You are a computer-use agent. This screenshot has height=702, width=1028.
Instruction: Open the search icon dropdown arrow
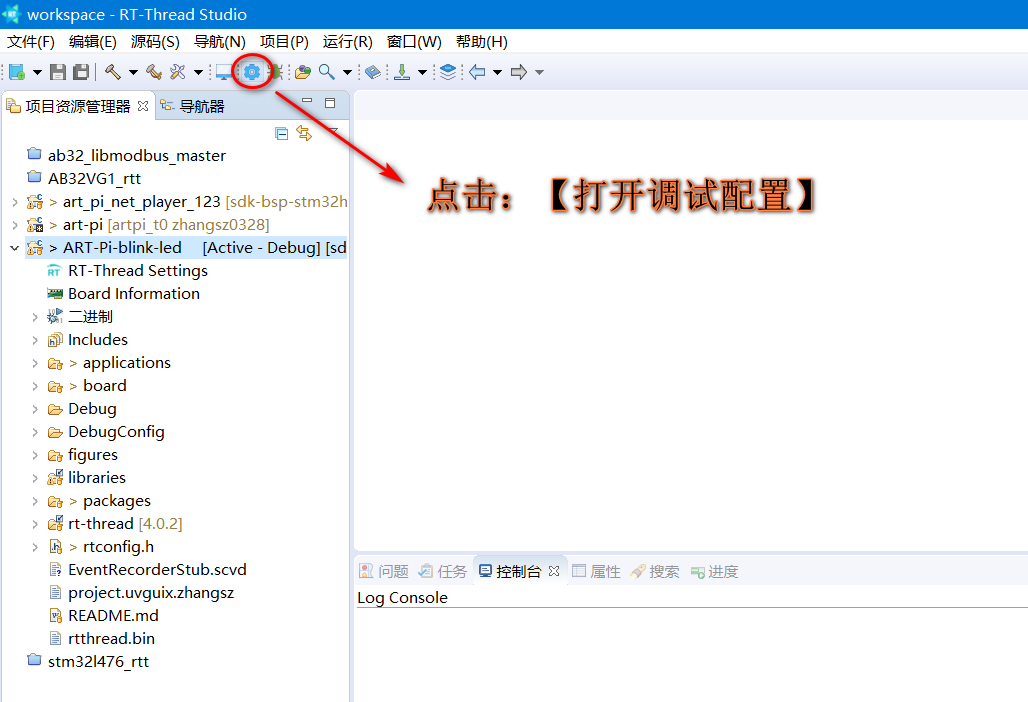347,72
